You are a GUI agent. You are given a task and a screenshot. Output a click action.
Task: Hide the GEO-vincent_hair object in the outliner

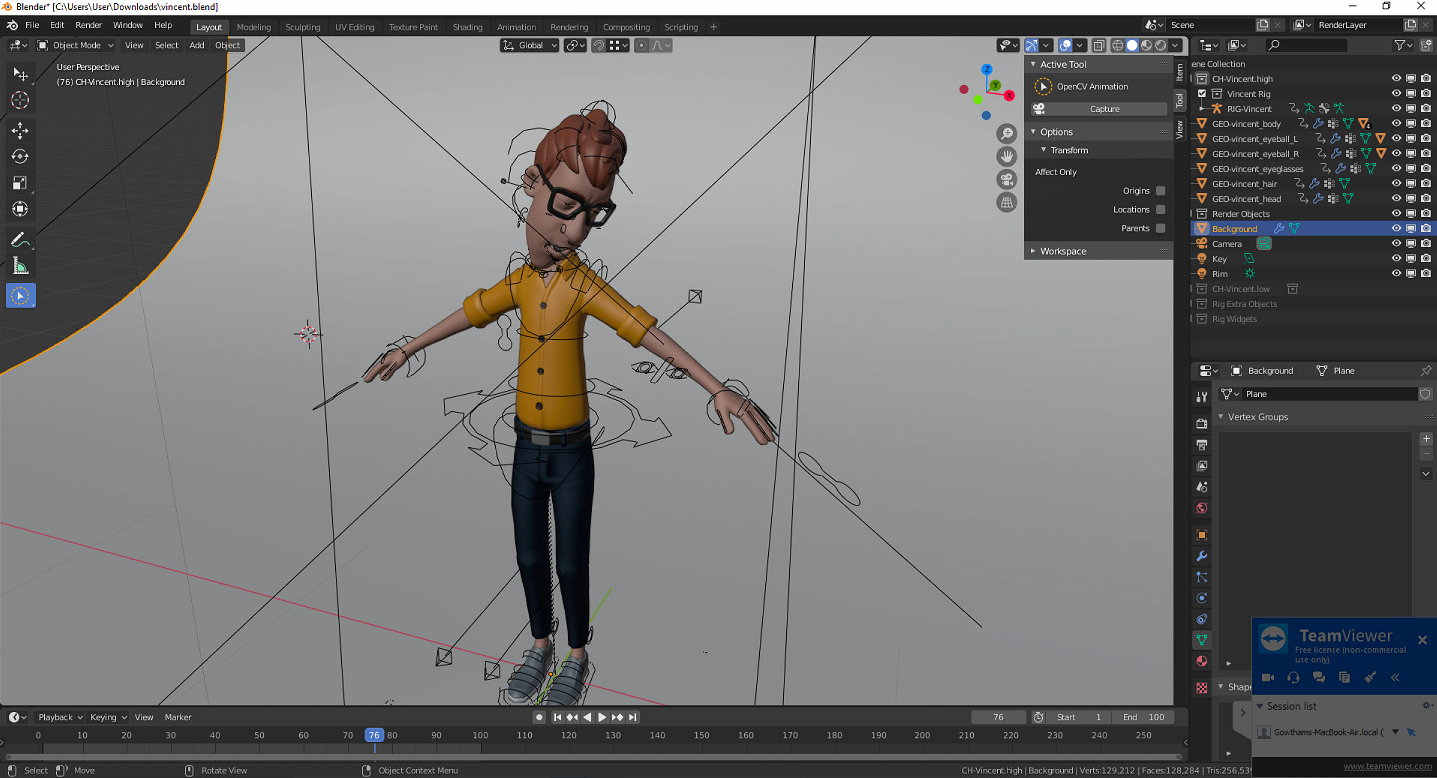pyautogui.click(x=1395, y=183)
